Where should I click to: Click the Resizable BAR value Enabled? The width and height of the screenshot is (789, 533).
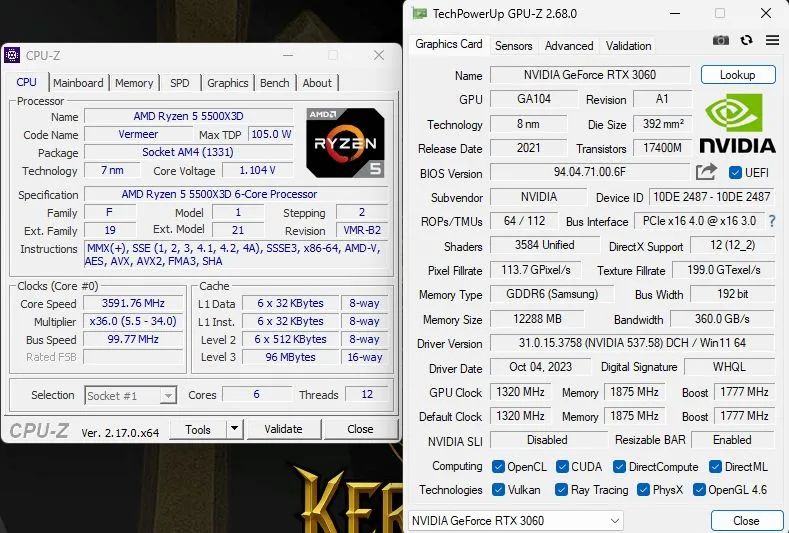point(733,440)
